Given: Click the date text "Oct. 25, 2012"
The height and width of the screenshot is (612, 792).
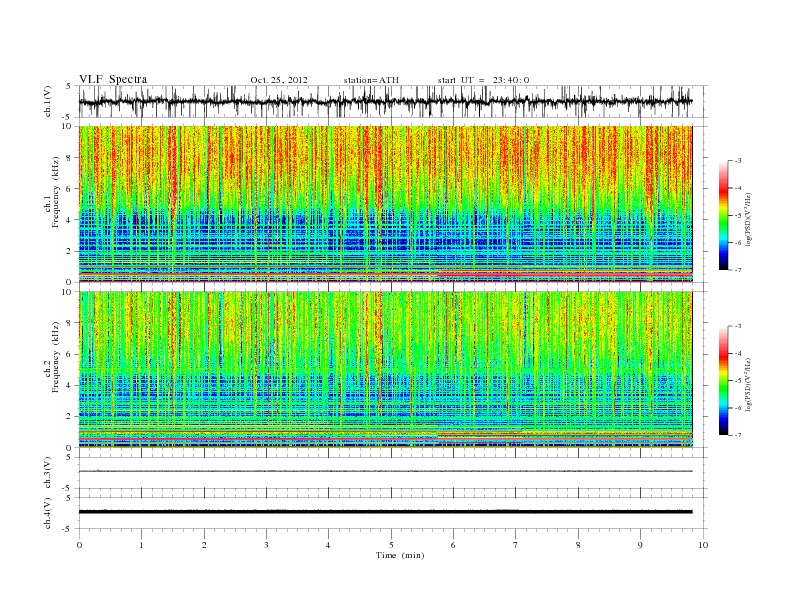Looking at the screenshot, I should tap(279, 80).
